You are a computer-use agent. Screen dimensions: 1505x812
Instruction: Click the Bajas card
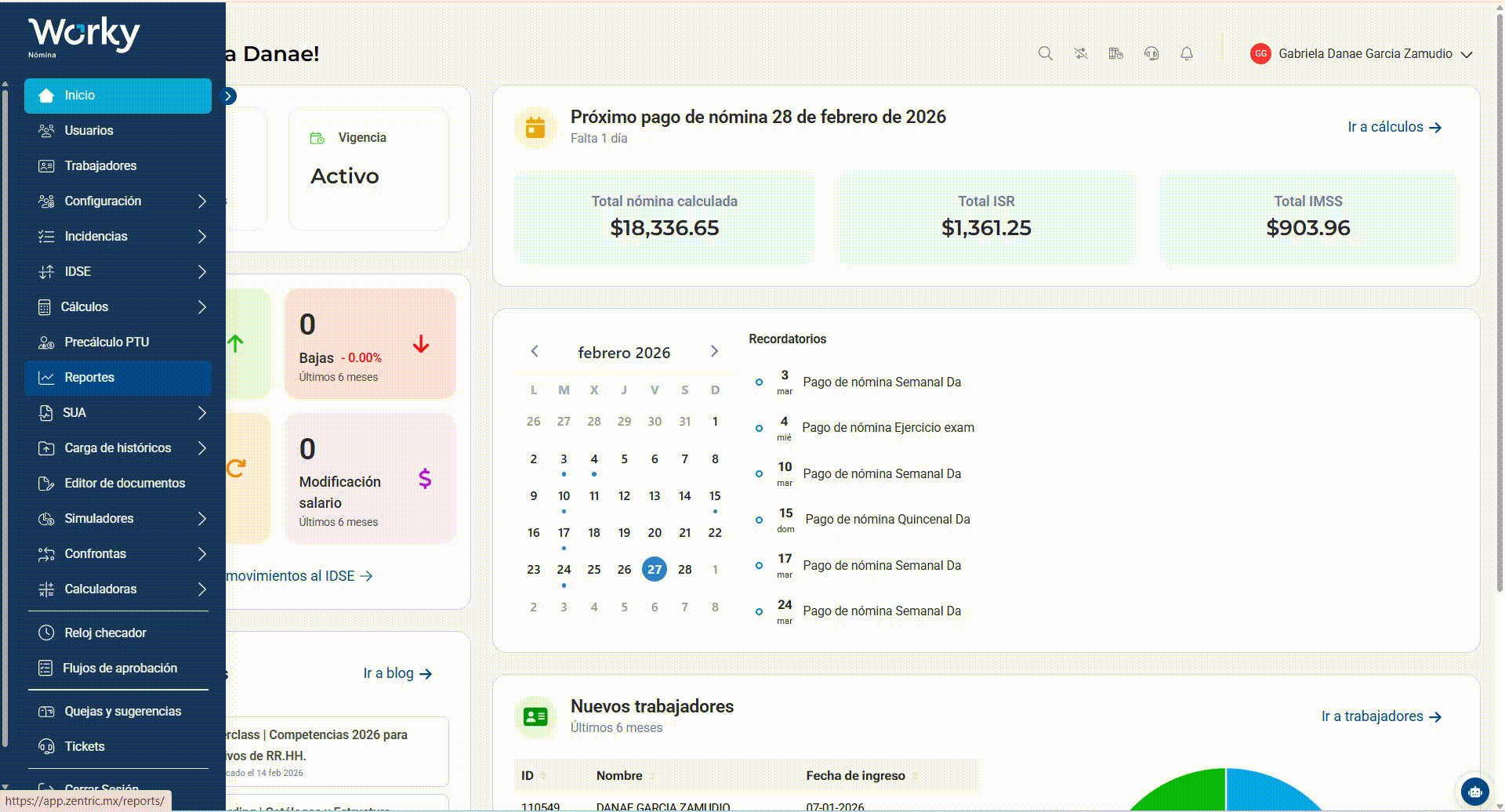(x=370, y=343)
